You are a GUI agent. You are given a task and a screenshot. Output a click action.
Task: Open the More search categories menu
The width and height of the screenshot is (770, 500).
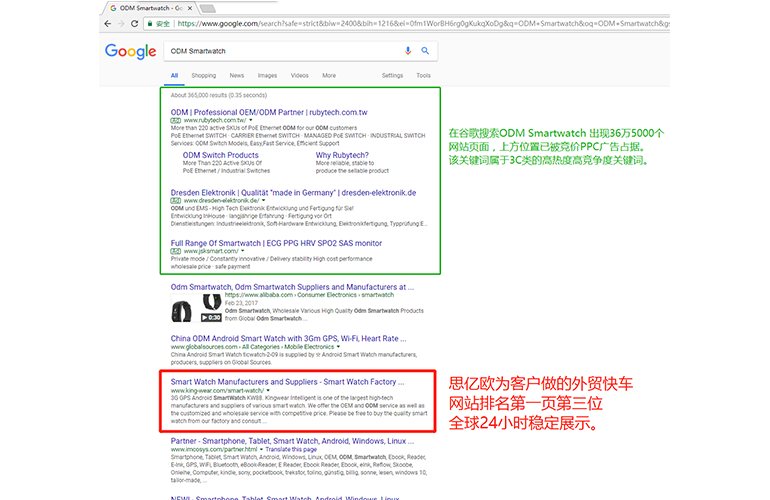(x=329, y=75)
